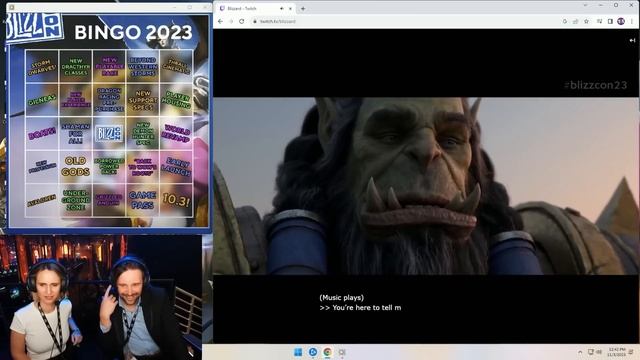Reload the Twitch page
The image size is (640, 360).
[242, 21]
